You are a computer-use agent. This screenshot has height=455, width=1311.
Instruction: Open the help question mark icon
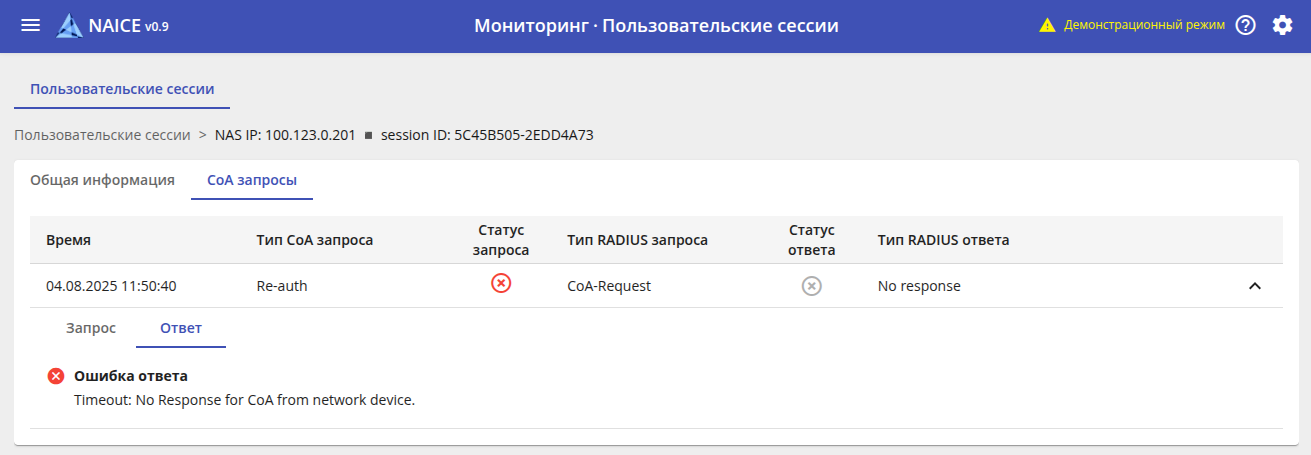pyautogui.click(x=1245, y=26)
